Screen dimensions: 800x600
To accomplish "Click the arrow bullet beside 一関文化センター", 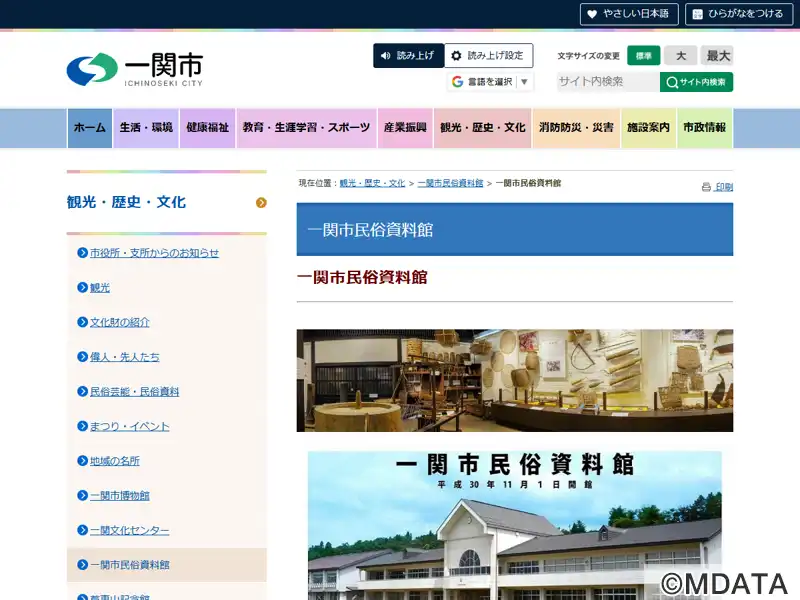I will click(x=82, y=530).
